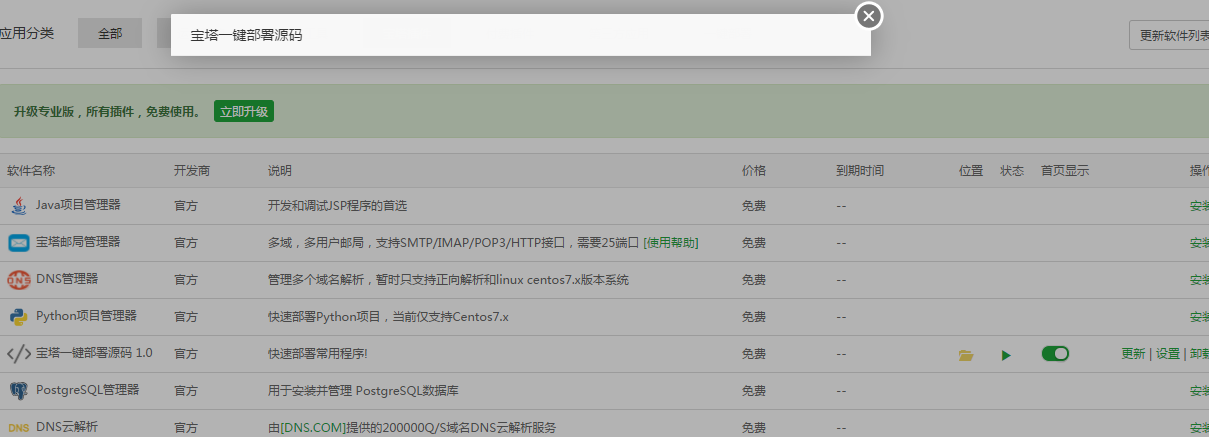Click the 价格 column header

(754, 171)
